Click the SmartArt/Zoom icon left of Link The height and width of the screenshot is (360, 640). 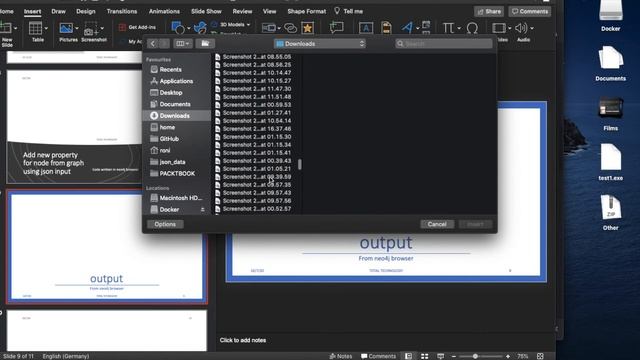pos(269,28)
